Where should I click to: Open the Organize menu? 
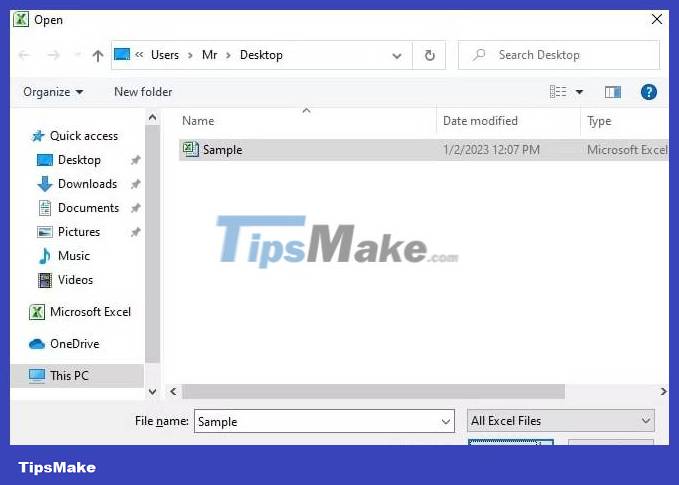[53, 92]
